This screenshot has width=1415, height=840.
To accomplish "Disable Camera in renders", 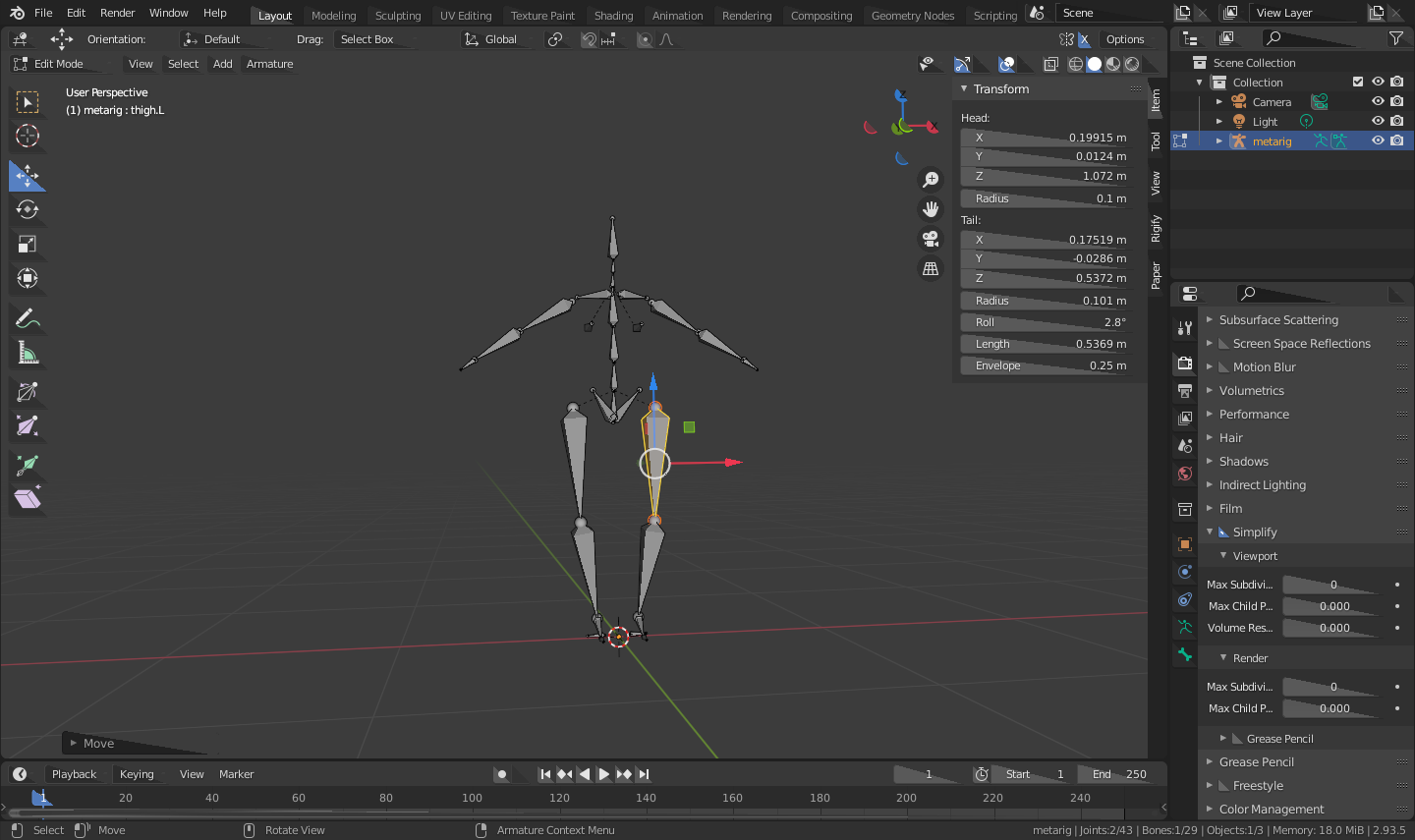I will [x=1397, y=101].
